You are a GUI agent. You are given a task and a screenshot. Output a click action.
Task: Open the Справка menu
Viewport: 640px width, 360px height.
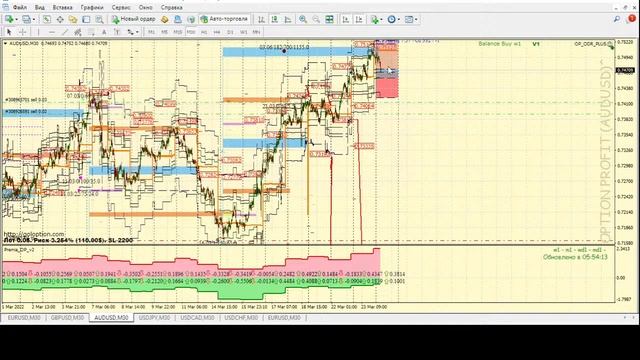[x=171, y=7]
